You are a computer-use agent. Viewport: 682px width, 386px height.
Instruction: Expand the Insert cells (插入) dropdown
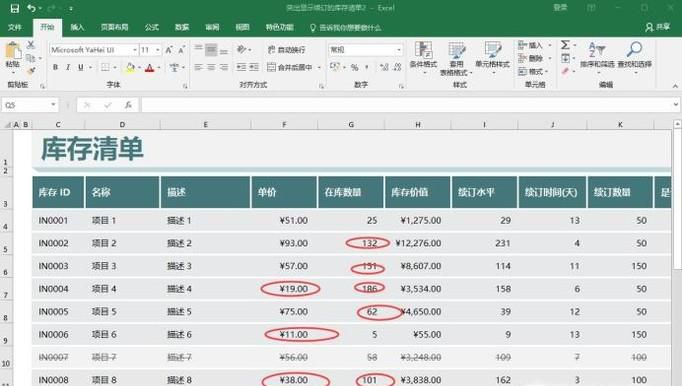coord(549,45)
